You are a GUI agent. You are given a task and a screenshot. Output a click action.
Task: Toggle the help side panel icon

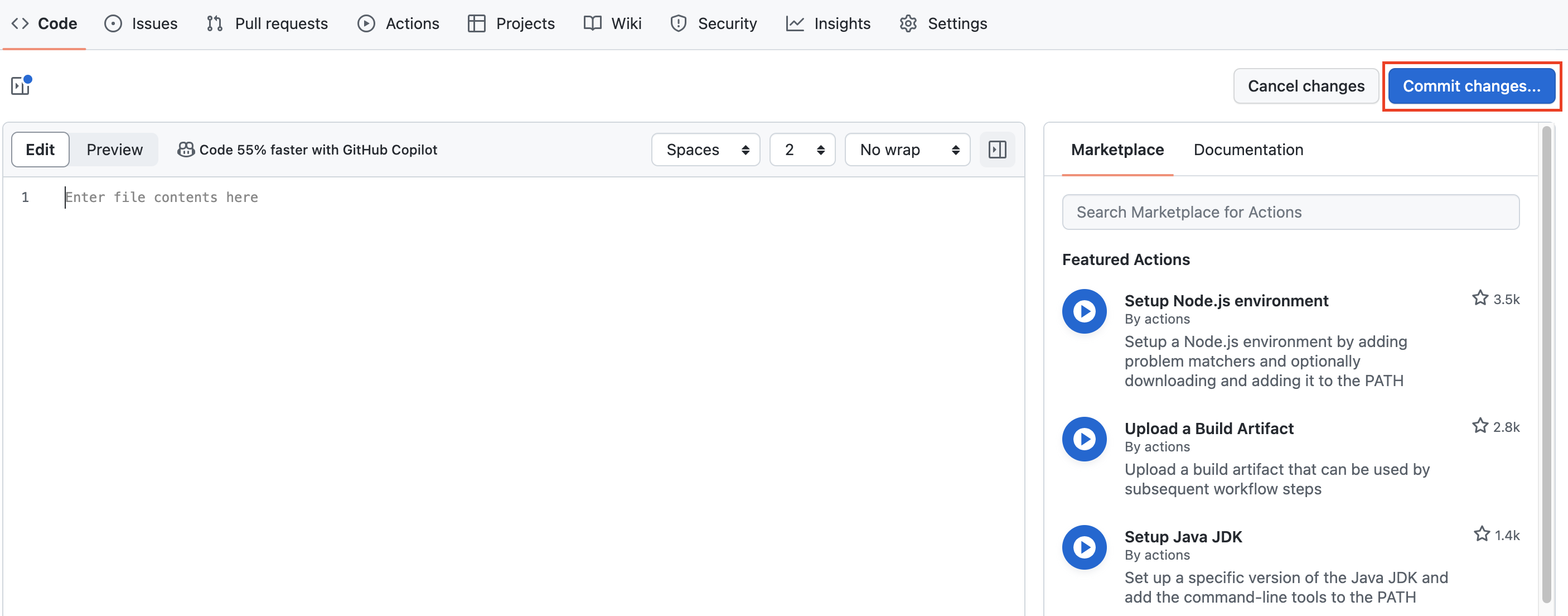[x=997, y=150]
